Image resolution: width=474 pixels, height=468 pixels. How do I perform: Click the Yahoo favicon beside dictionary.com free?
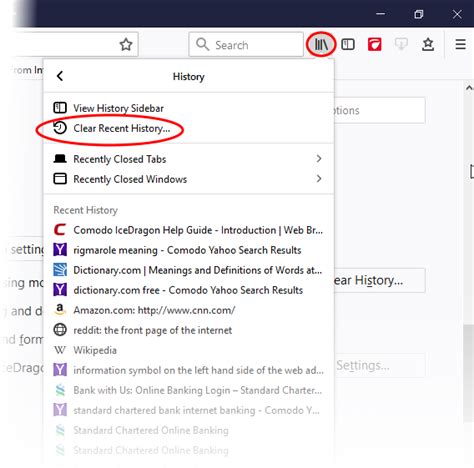(x=60, y=290)
